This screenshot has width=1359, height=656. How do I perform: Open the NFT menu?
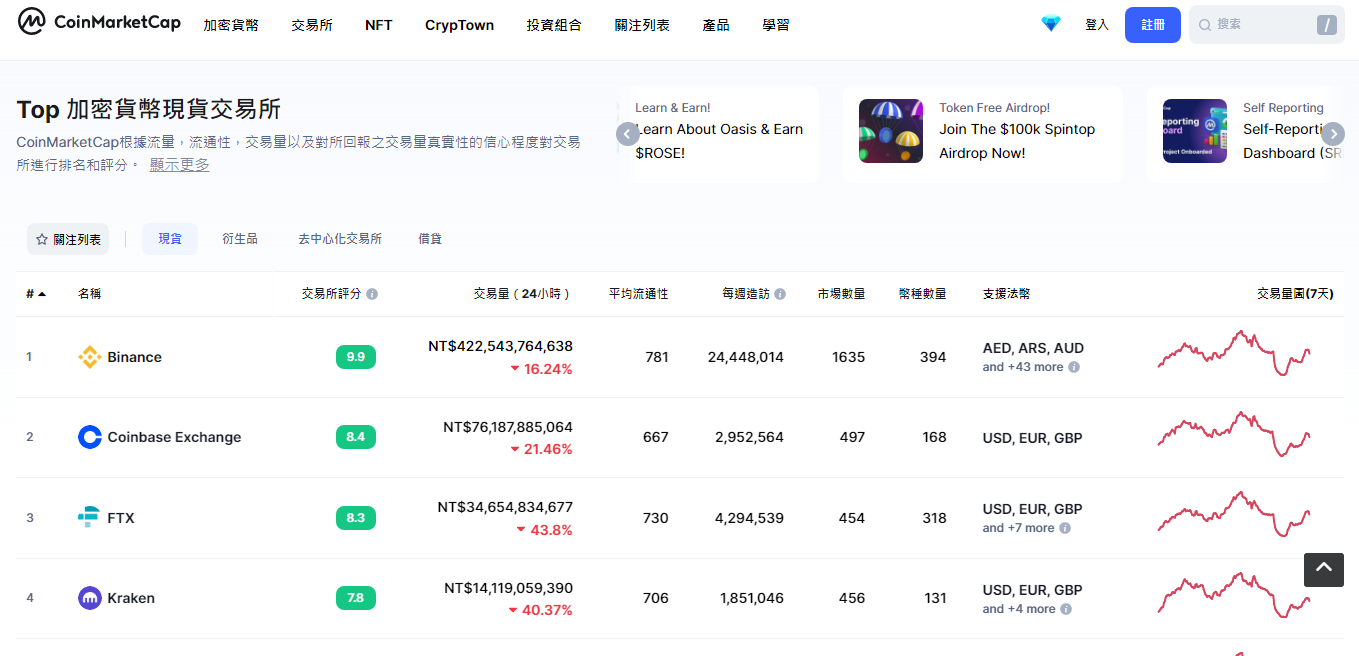pyautogui.click(x=379, y=25)
